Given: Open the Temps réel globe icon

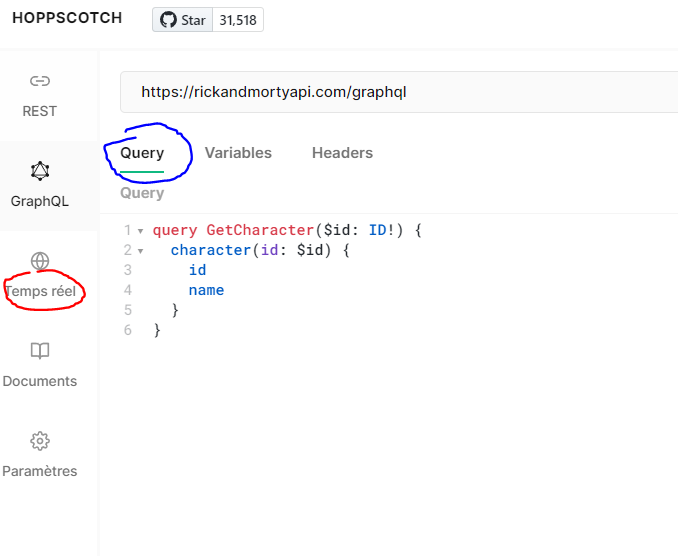Looking at the screenshot, I should pyautogui.click(x=40, y=261).
